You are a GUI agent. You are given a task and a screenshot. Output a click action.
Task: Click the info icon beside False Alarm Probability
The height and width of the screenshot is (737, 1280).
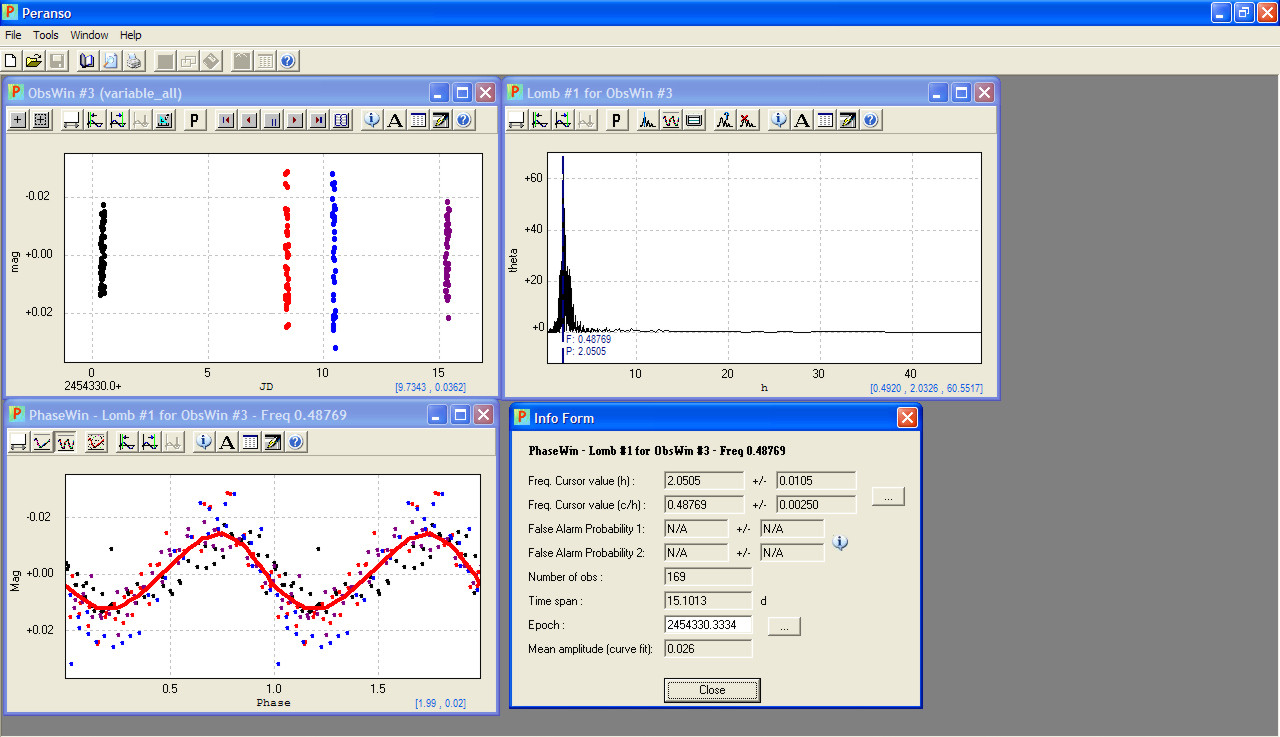tap(841, 543)
